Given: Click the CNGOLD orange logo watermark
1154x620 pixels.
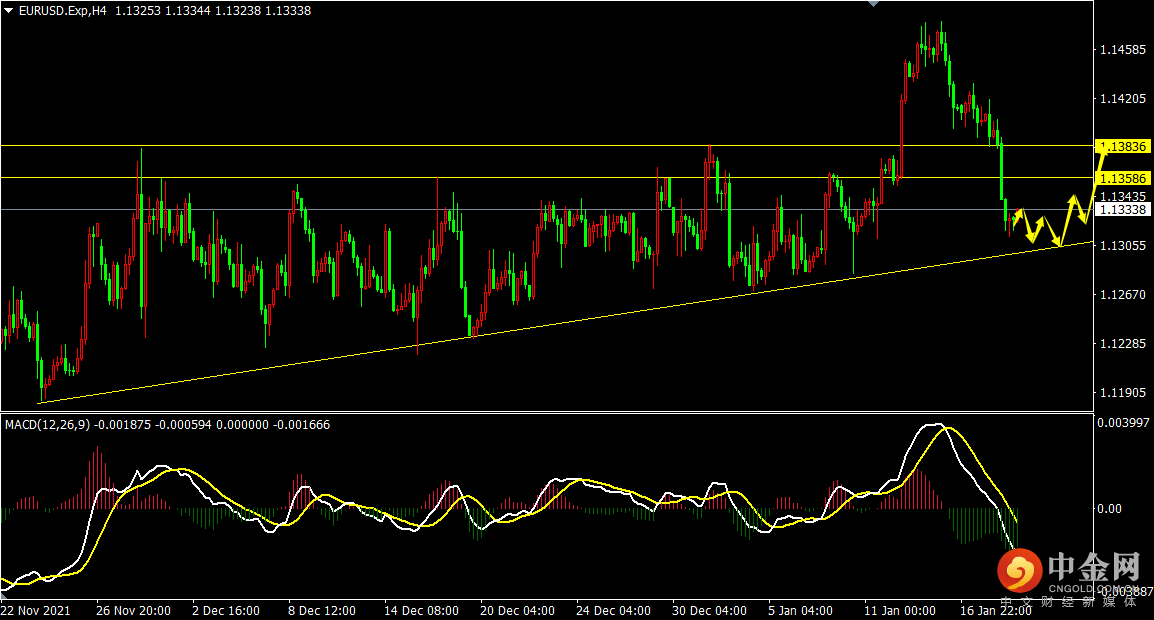Looking at the screenshot, I should (1019, 571).
